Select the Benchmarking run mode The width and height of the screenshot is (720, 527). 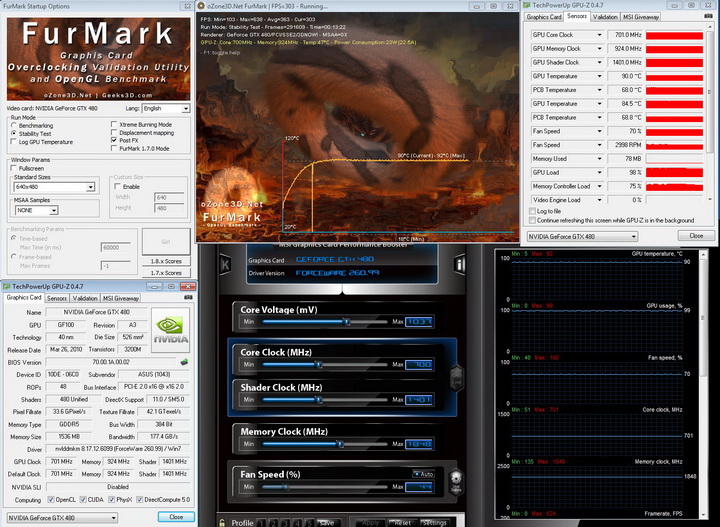click(13, 125)
